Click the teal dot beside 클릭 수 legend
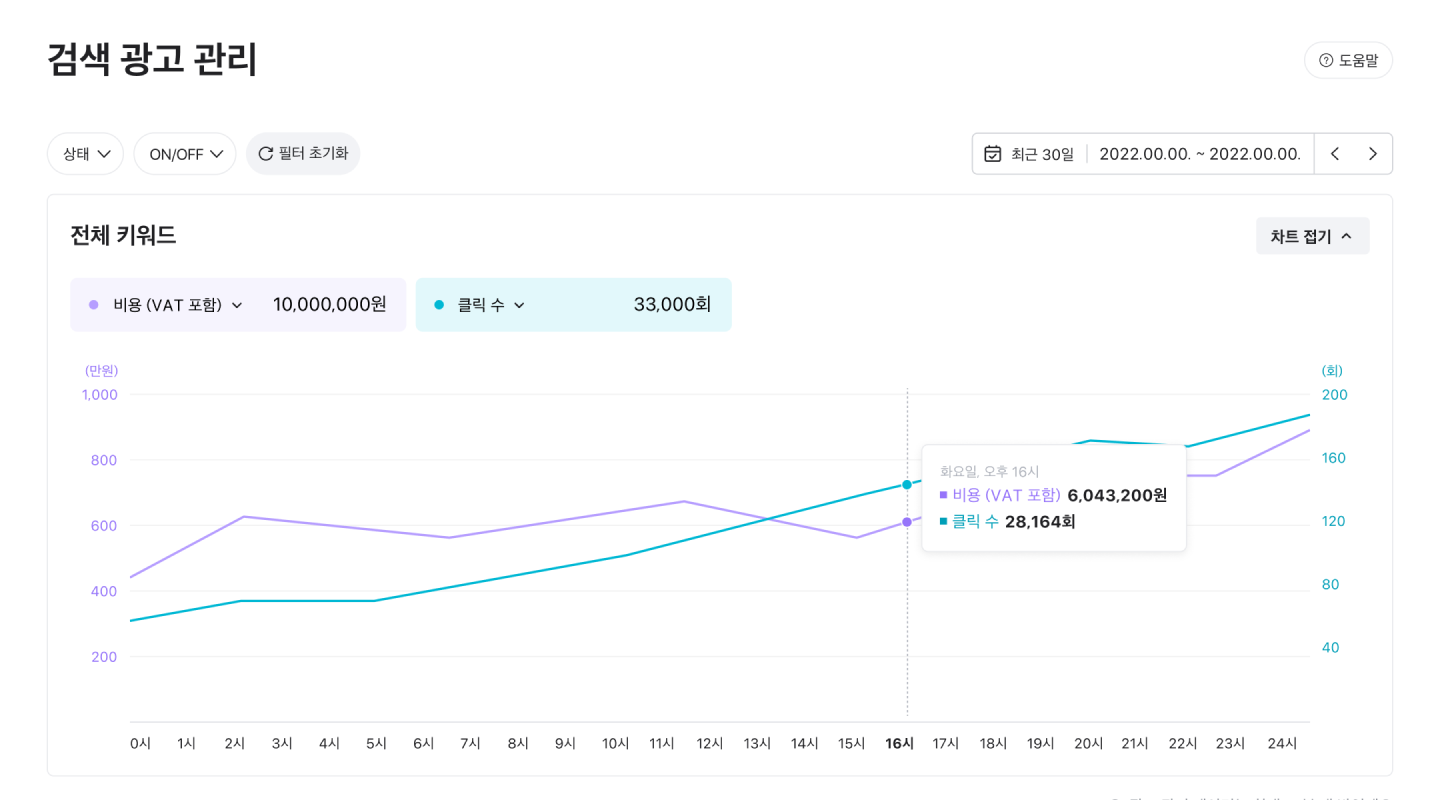Viewport: 1440px width, 800px height. pyautogui.click(x=439, y=305)
